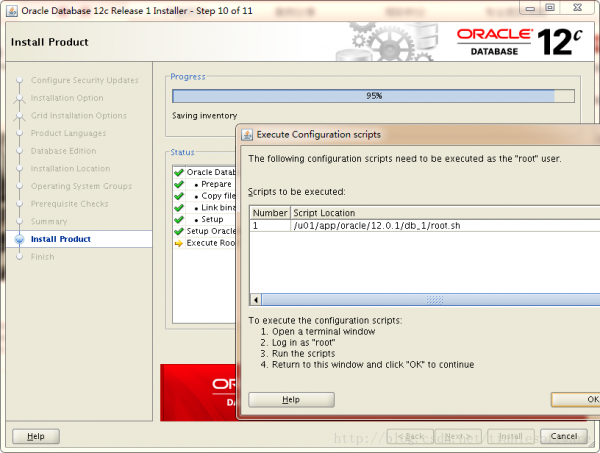The height and width of the screenshot is (453, 600).
Task: Click Java icon in dialog title bar
Action: (x=247, y=135)
